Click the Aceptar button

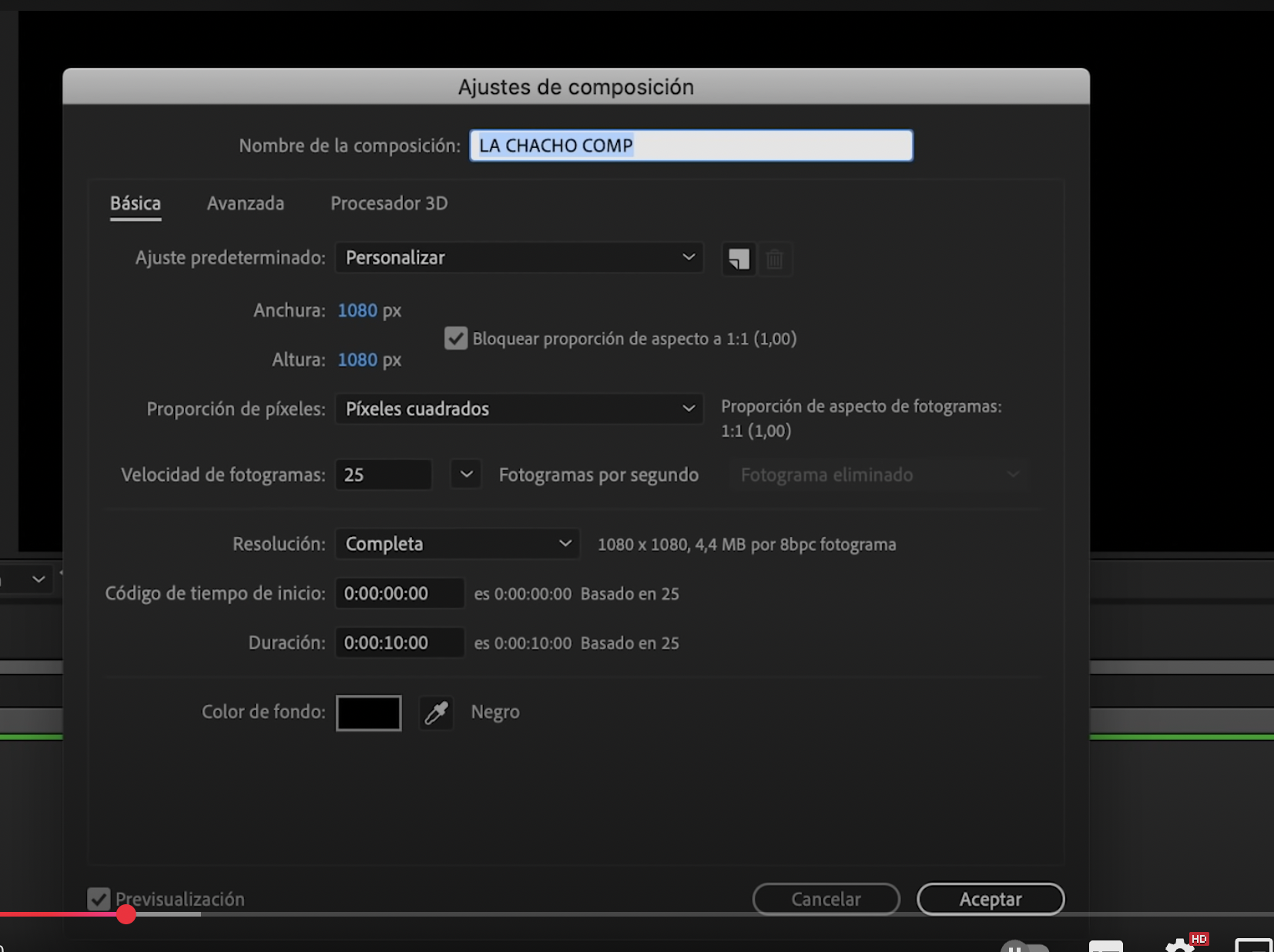990,899
